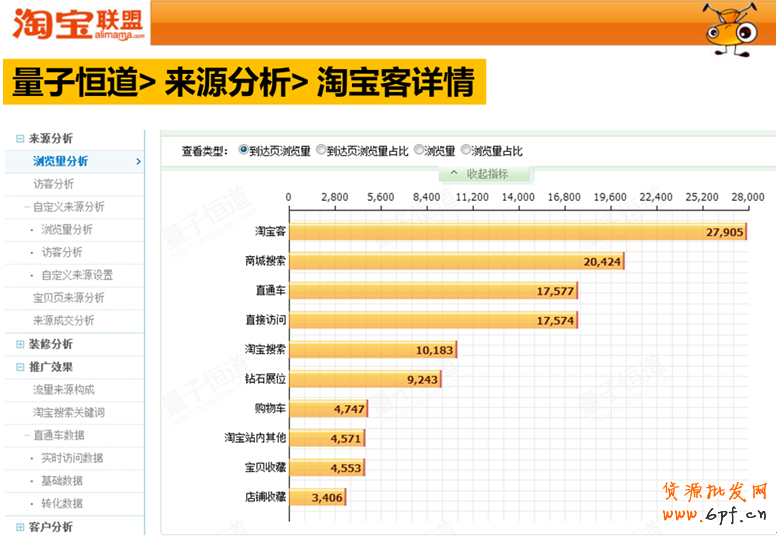Select the 到达页浏览量 radio button
The height and width of the screenshot is (536, 777).
click(243, 149)
